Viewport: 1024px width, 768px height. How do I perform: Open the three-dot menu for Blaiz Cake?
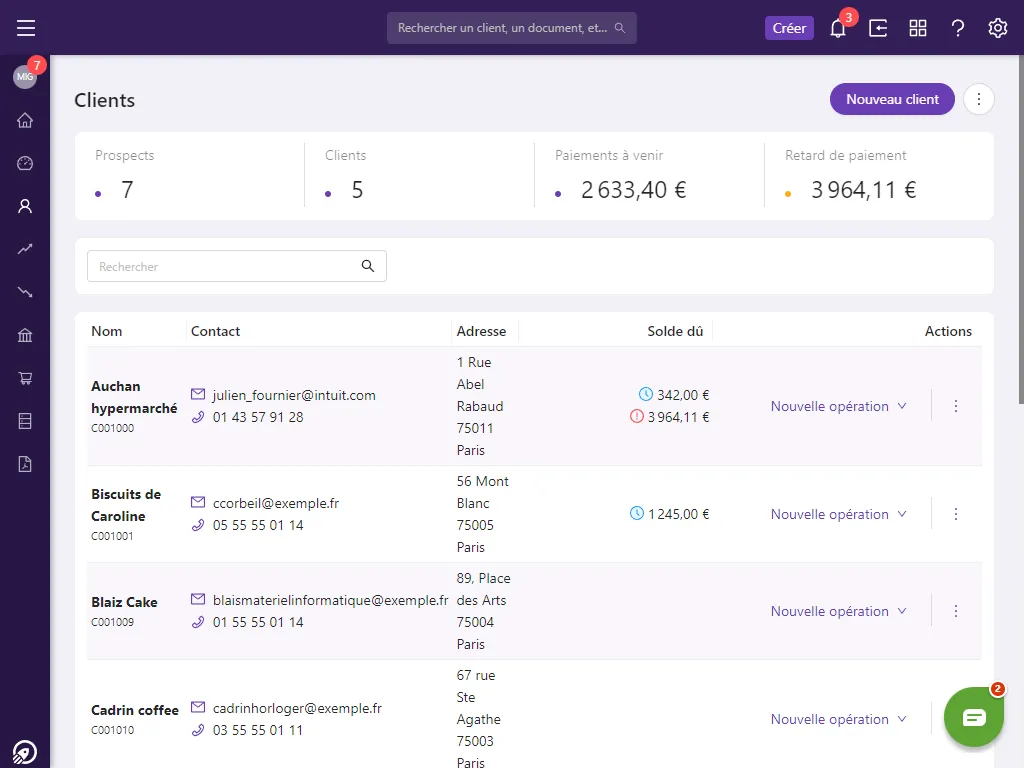tap(955, 611)
